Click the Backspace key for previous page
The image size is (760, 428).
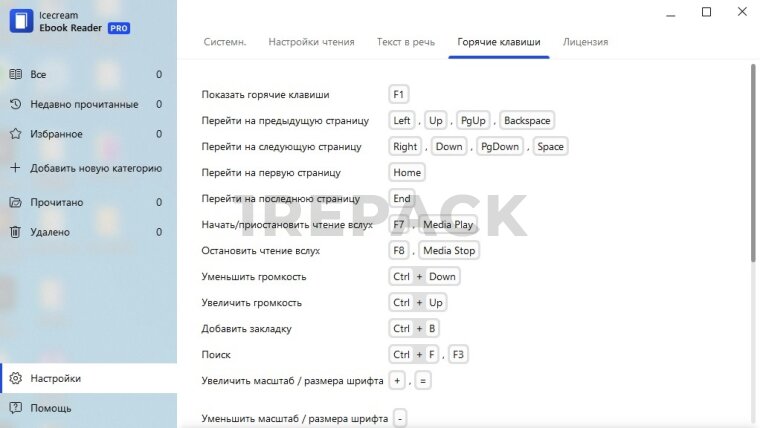[x=526, y=120]
